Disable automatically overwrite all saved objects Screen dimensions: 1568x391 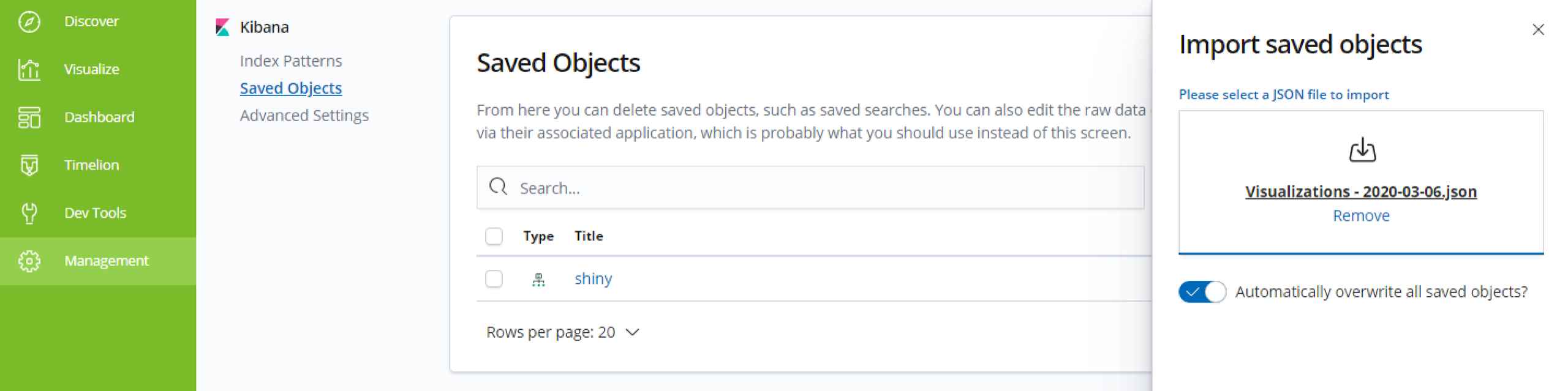(1202, 292)
